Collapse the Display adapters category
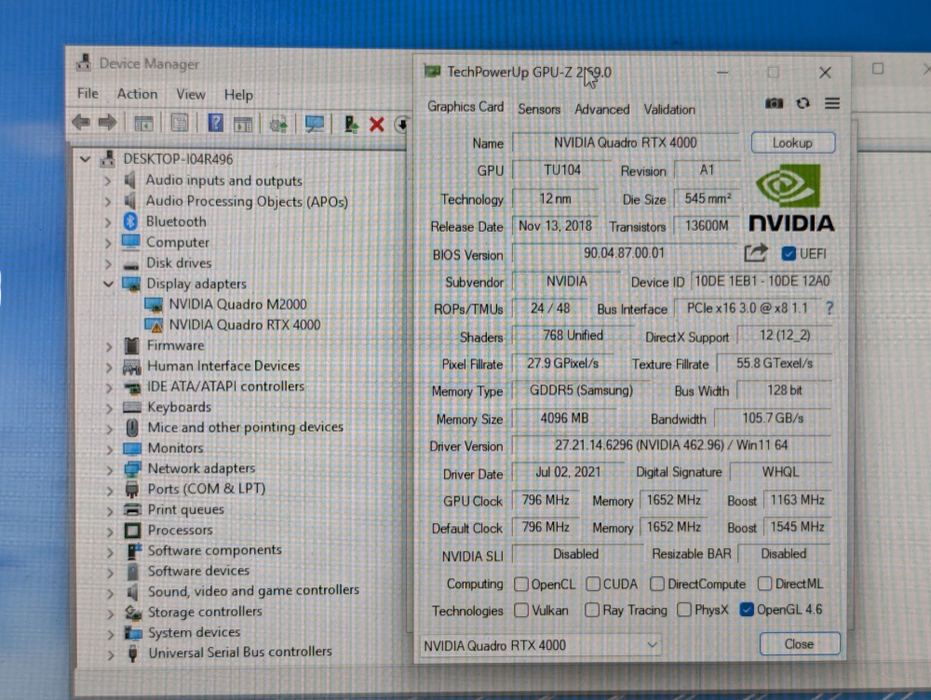This screenshot has width=931, height=700. (x=108, y=284)
